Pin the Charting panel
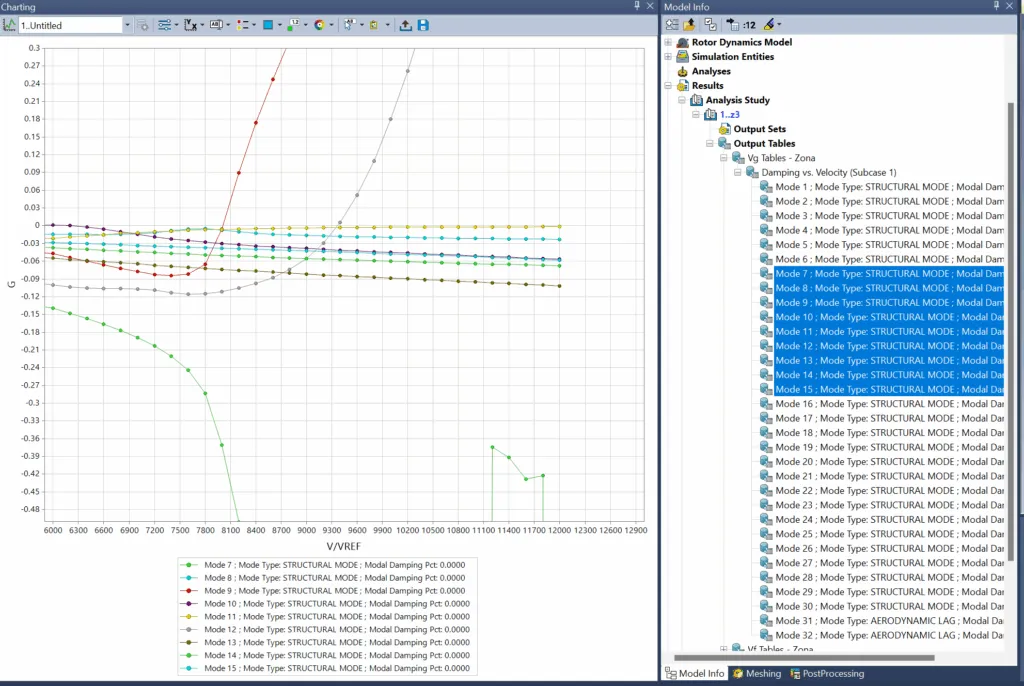The image size is (1024, 686). (637, 6)
